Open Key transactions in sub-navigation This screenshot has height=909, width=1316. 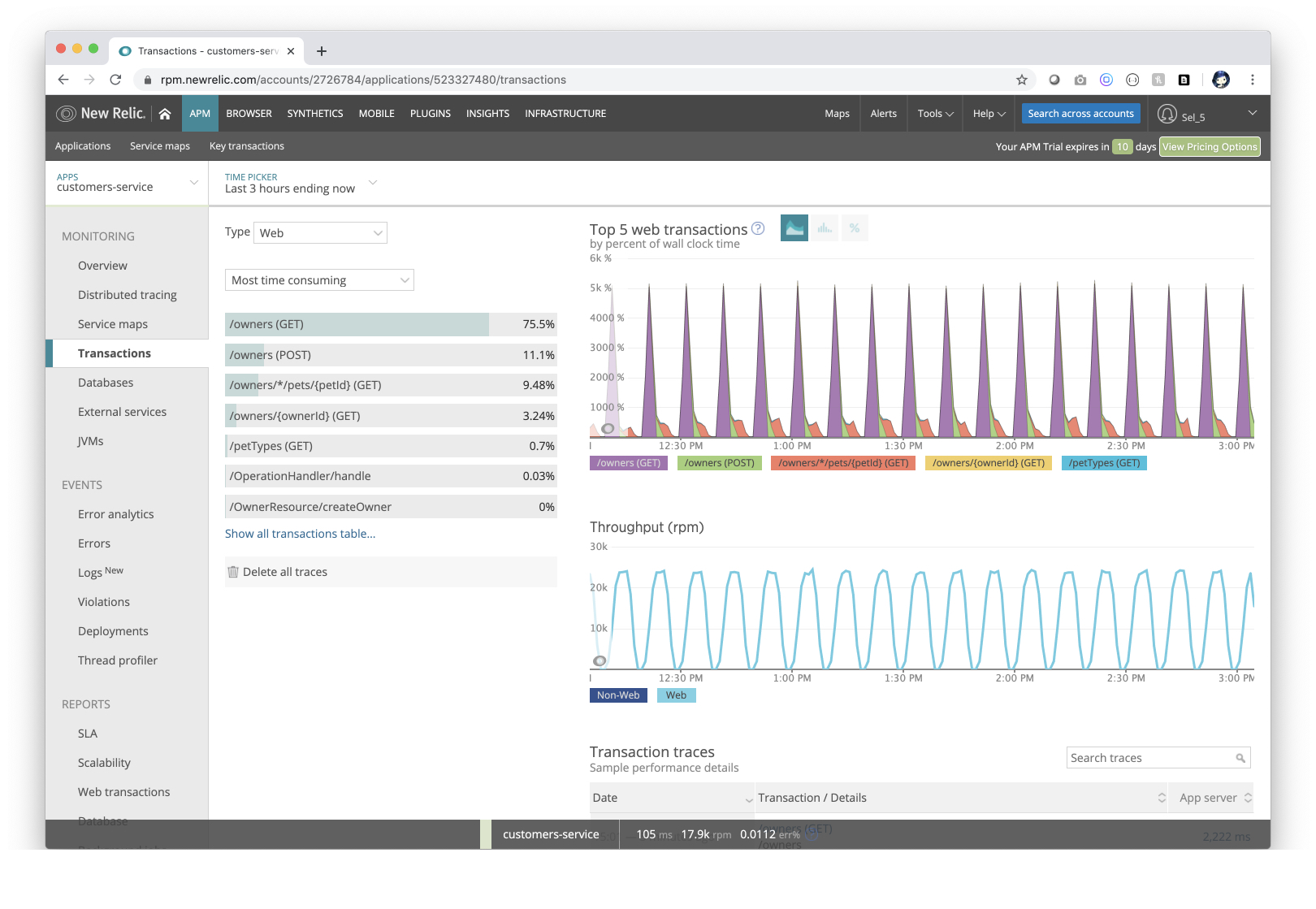click(247, 146)
